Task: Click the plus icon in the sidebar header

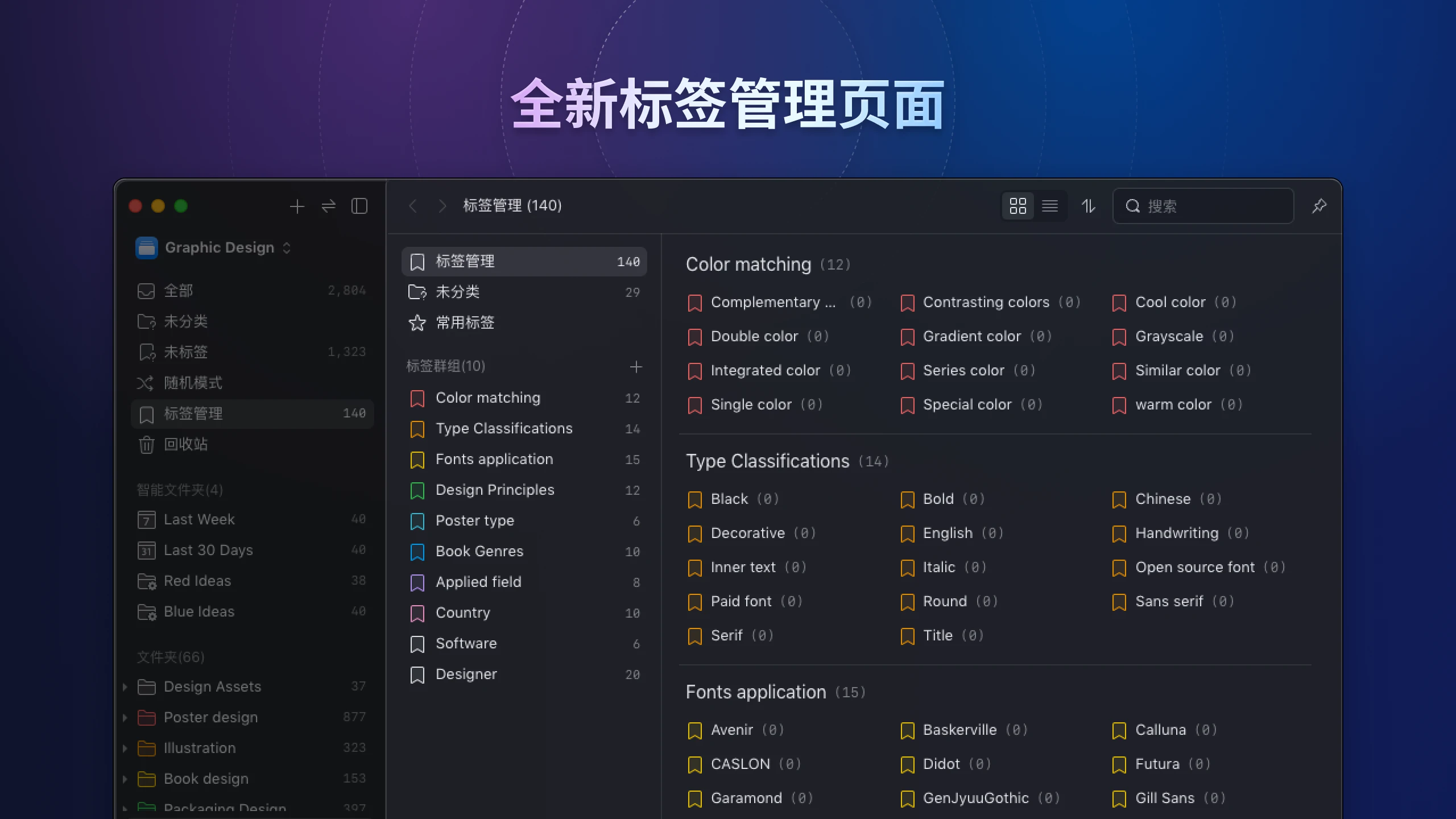Action: coord(297,206)
